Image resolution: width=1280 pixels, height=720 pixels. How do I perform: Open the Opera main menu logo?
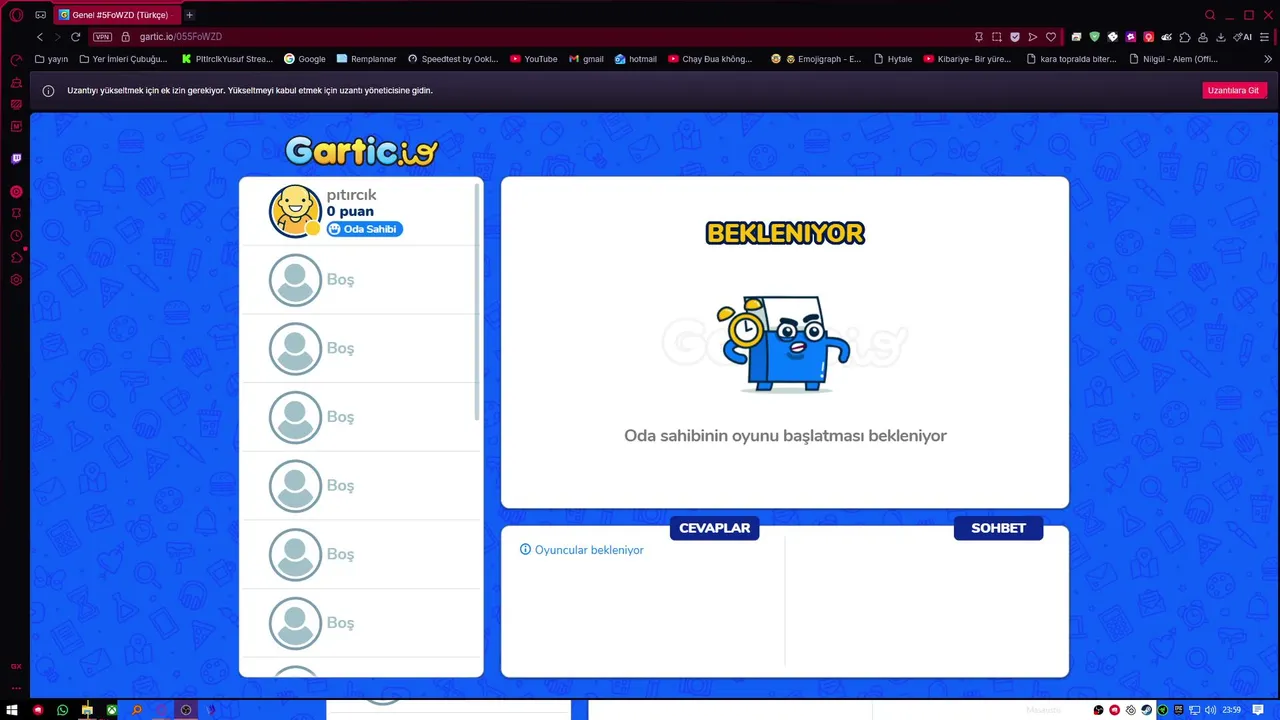tap(16, 15)
